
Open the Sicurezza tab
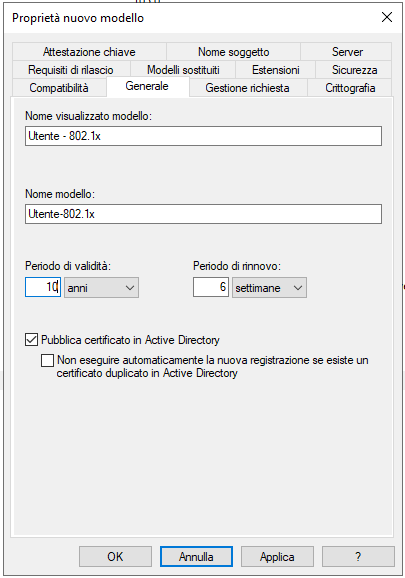pyautogui.click(x=354, y=70)
